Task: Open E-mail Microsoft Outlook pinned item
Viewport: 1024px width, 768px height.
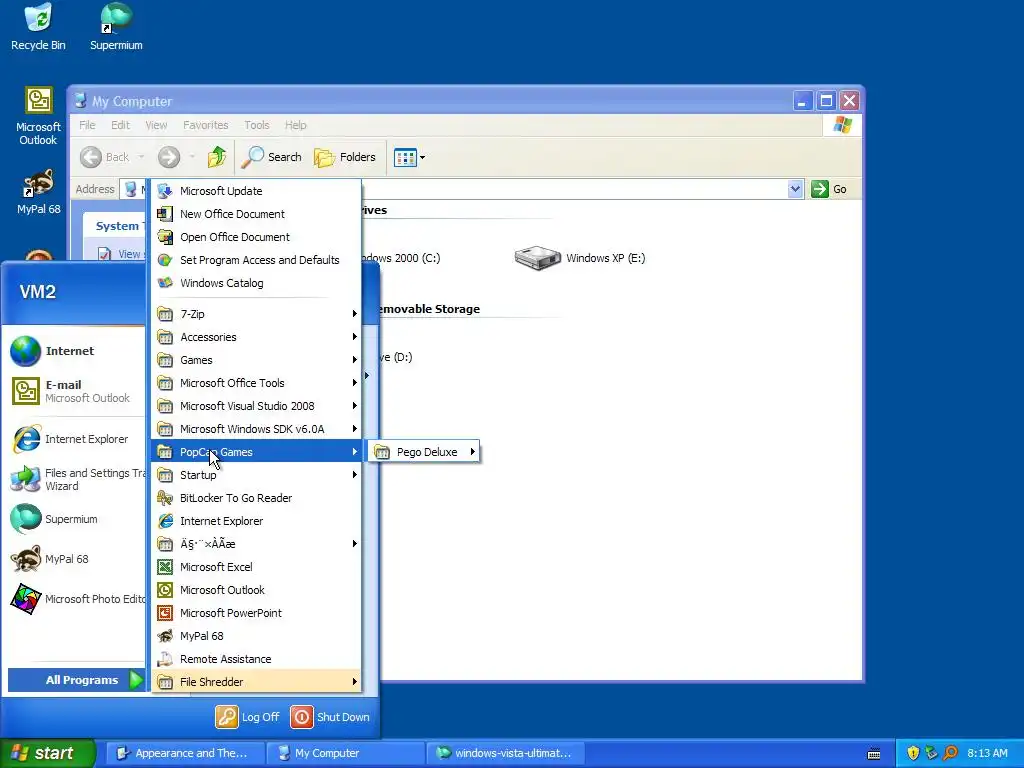Action: click(x=75, y=391)
